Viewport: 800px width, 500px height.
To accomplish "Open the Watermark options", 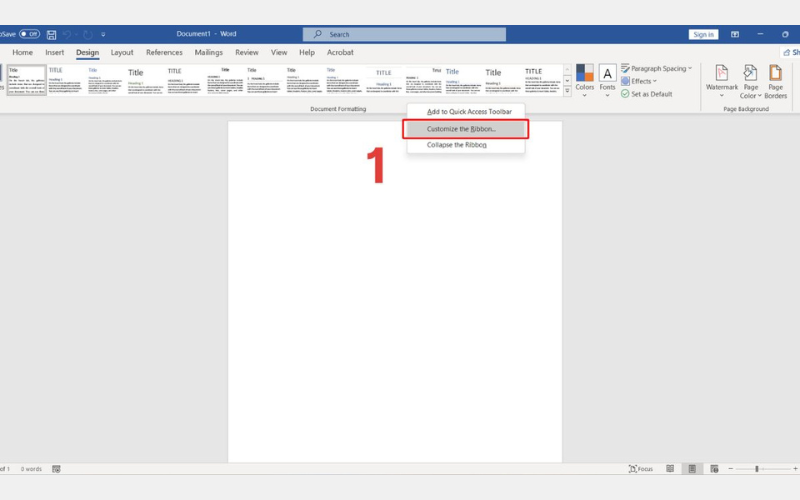I will (x=721, y=80).
